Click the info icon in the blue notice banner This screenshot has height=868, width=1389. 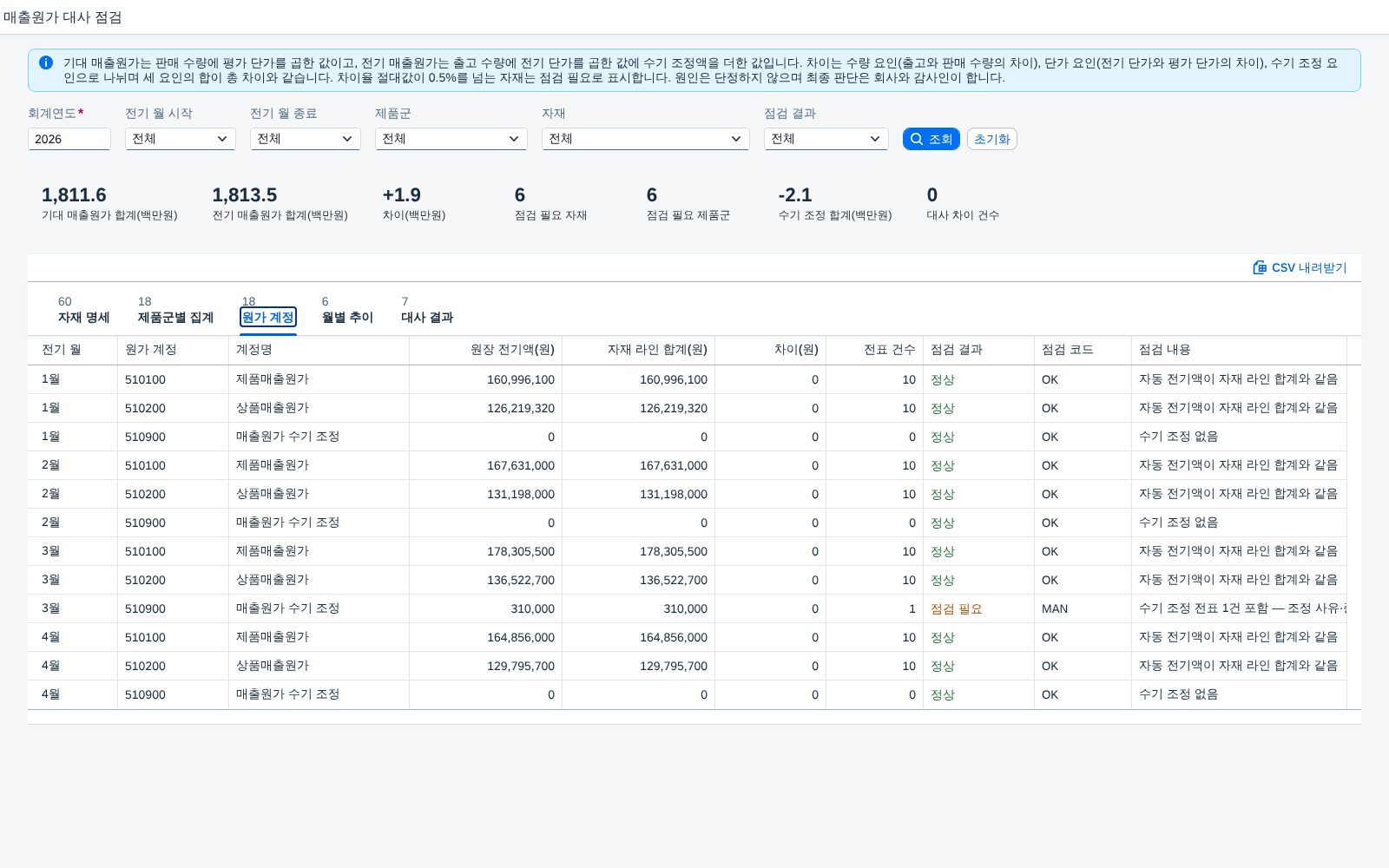(x=46, y=62)
